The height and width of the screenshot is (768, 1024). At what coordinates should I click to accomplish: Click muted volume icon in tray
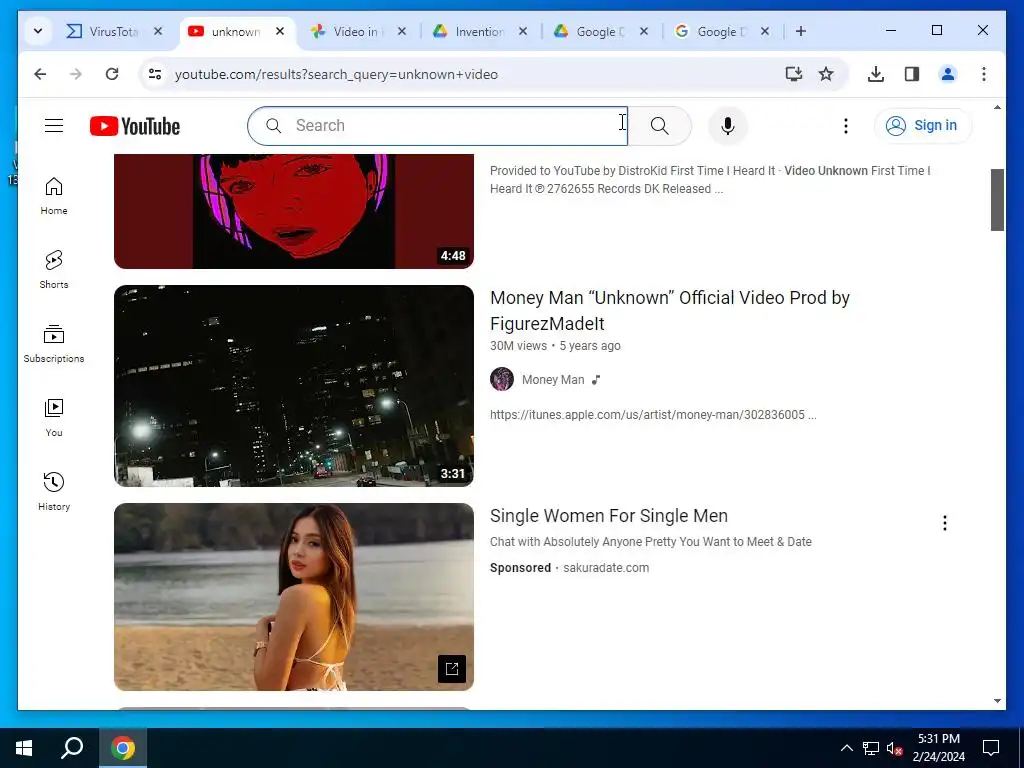895,748
